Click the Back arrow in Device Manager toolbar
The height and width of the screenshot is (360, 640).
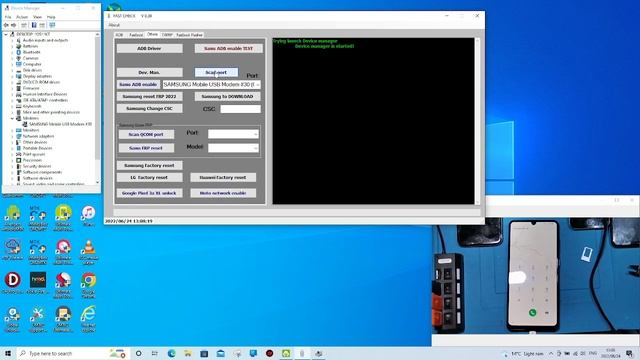tap(6, 25)
